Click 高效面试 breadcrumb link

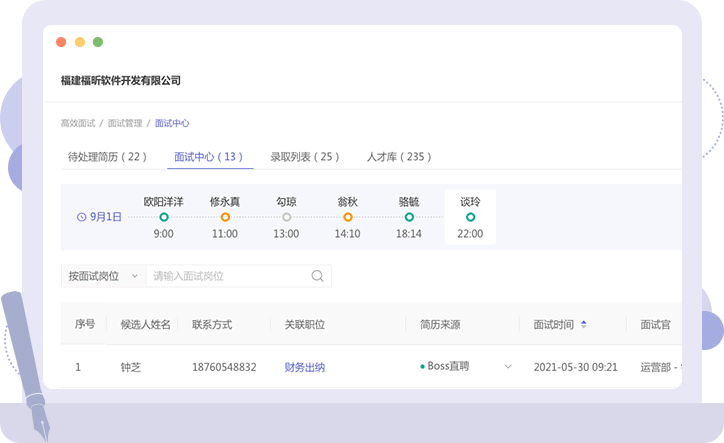point(78,123)
